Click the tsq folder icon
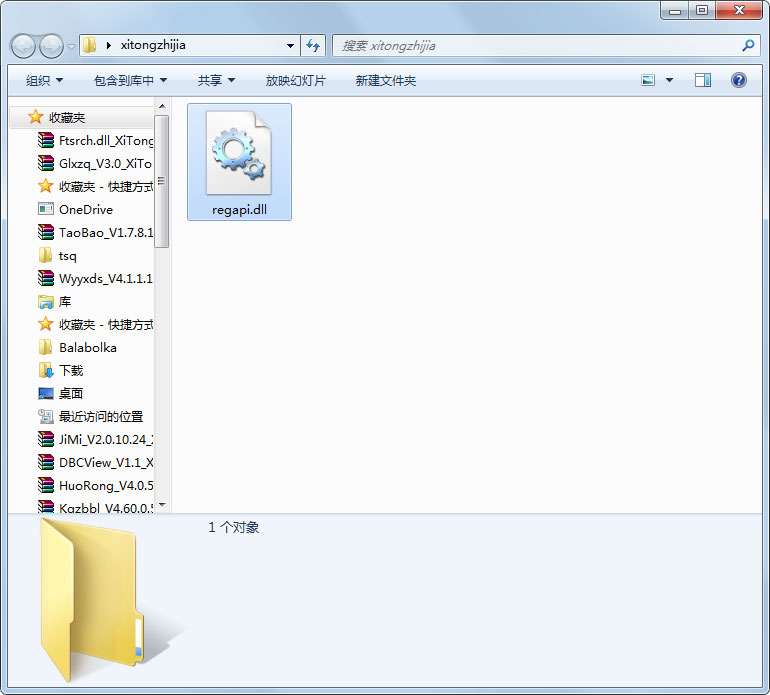This screenshot has height=695, width=770. pos(46,255)
